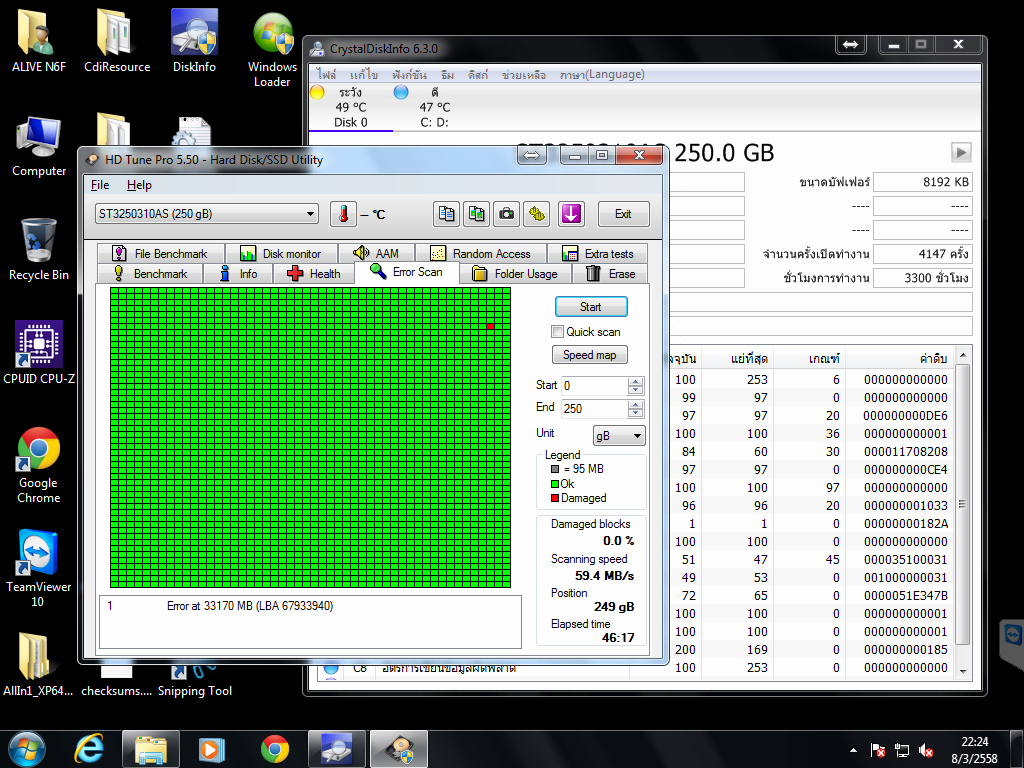Open Snipping Tool desktop shortcut
Viewport: 1024px width, 768px height.
point(195,681)
